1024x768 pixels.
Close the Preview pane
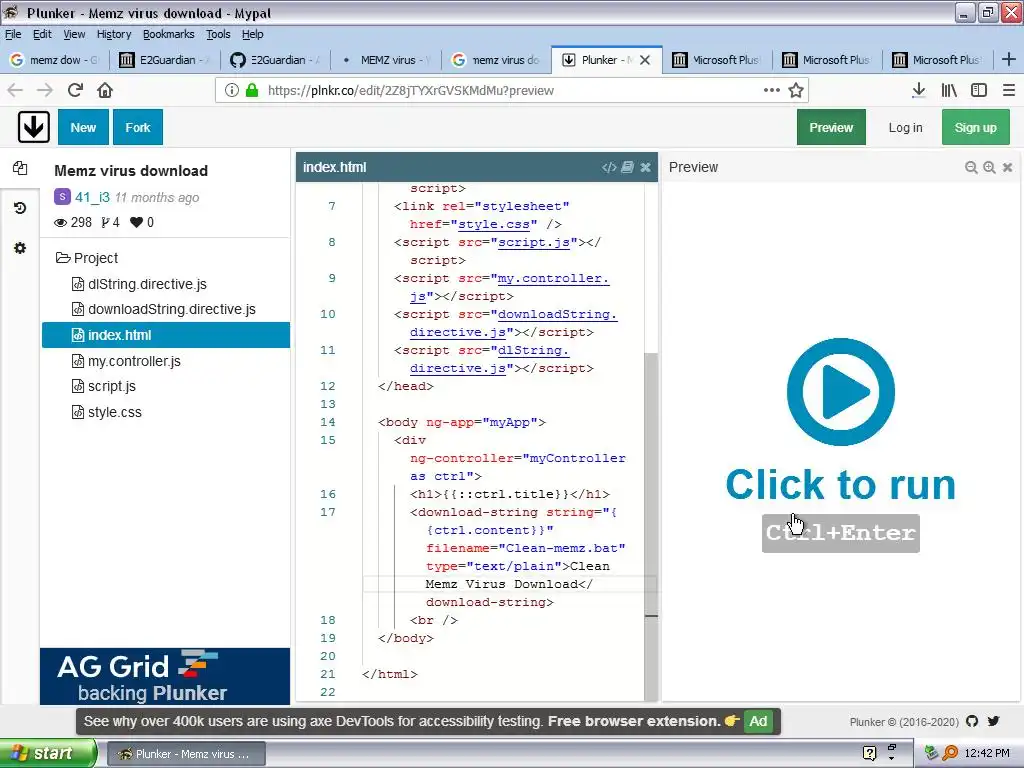(x=1008, y=168)
